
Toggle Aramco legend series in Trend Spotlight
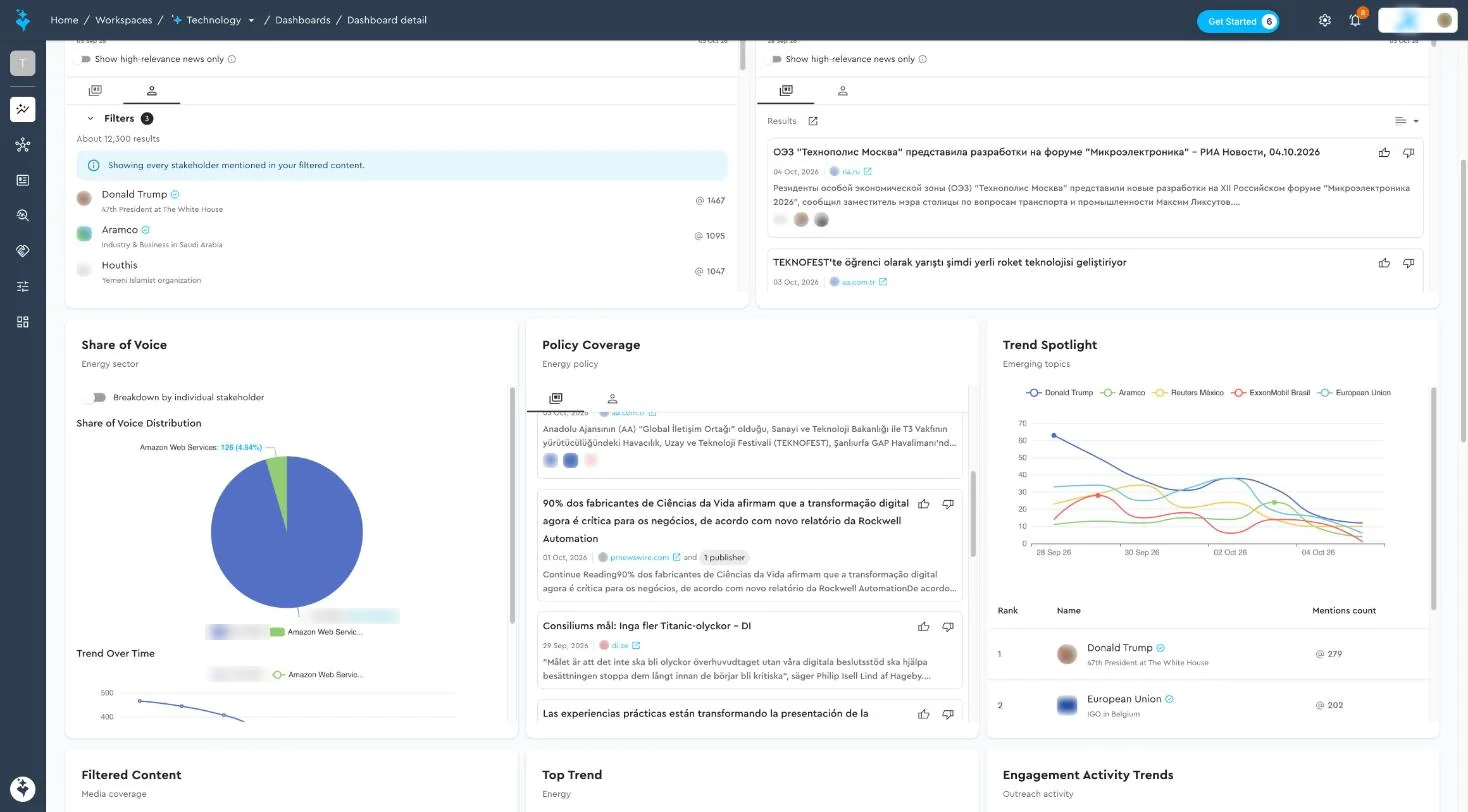pos(1123,393)
